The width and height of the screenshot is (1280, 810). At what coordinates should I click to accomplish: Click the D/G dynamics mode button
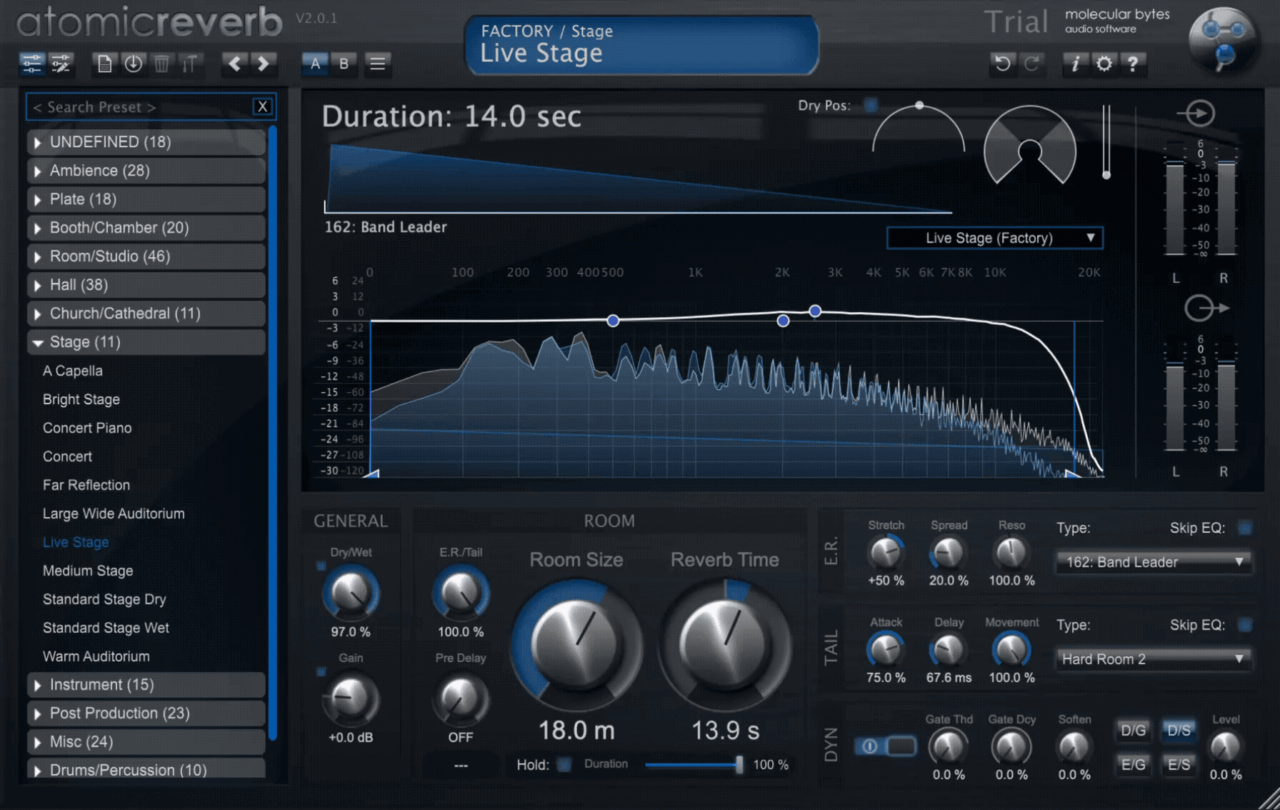[1133, 731]
